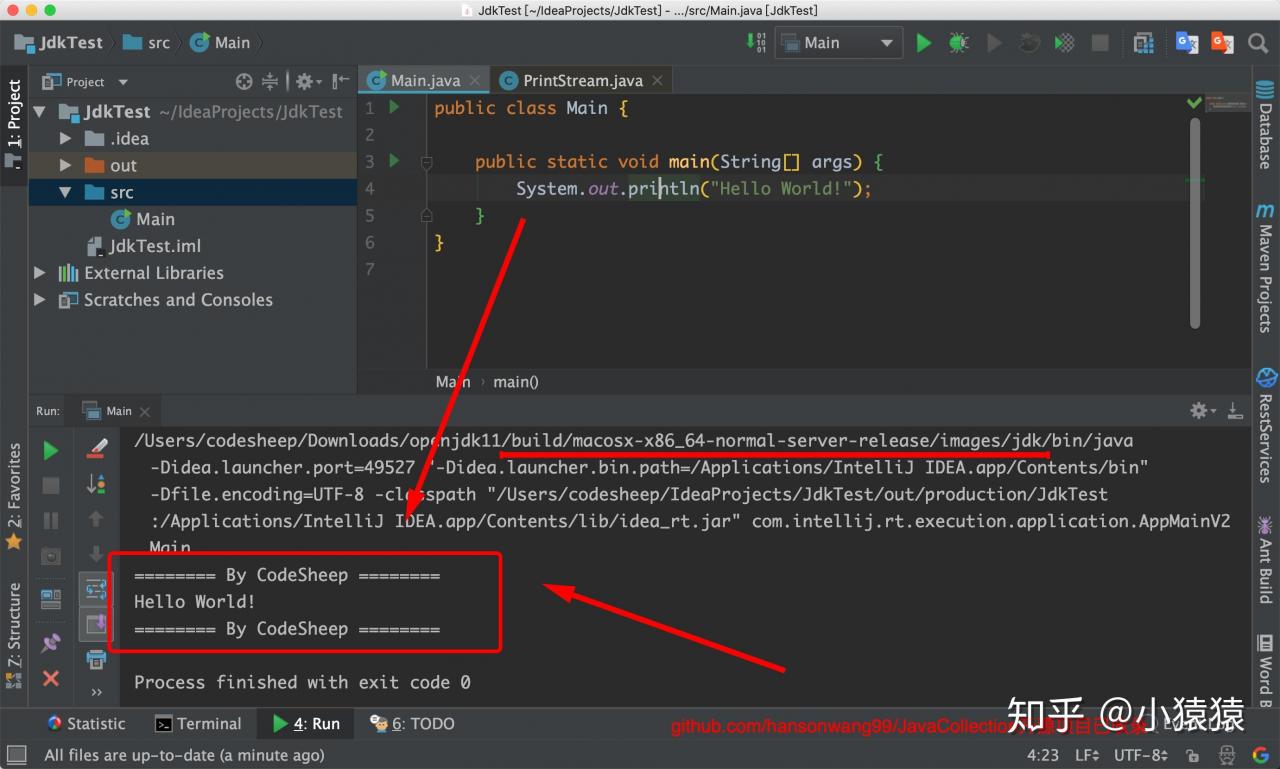Click the editor vertical scrollbar
1280x769 pixels.
click(1195, 222)
